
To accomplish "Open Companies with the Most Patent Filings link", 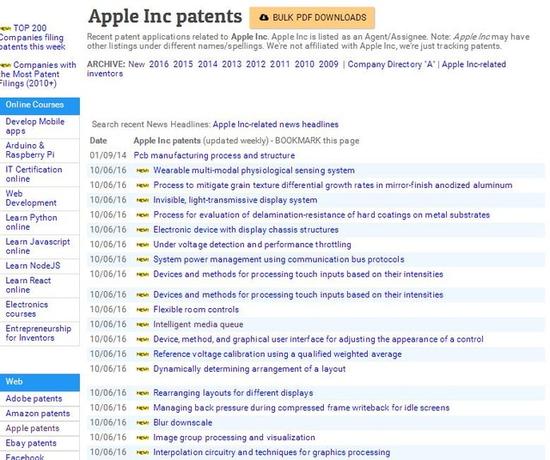I will point(38,74).
